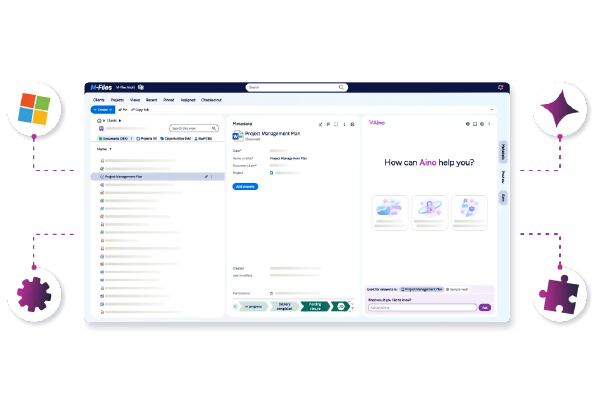The image size is (600, 415).
Task: Click the Name or title value field
Action: (289, 158)
